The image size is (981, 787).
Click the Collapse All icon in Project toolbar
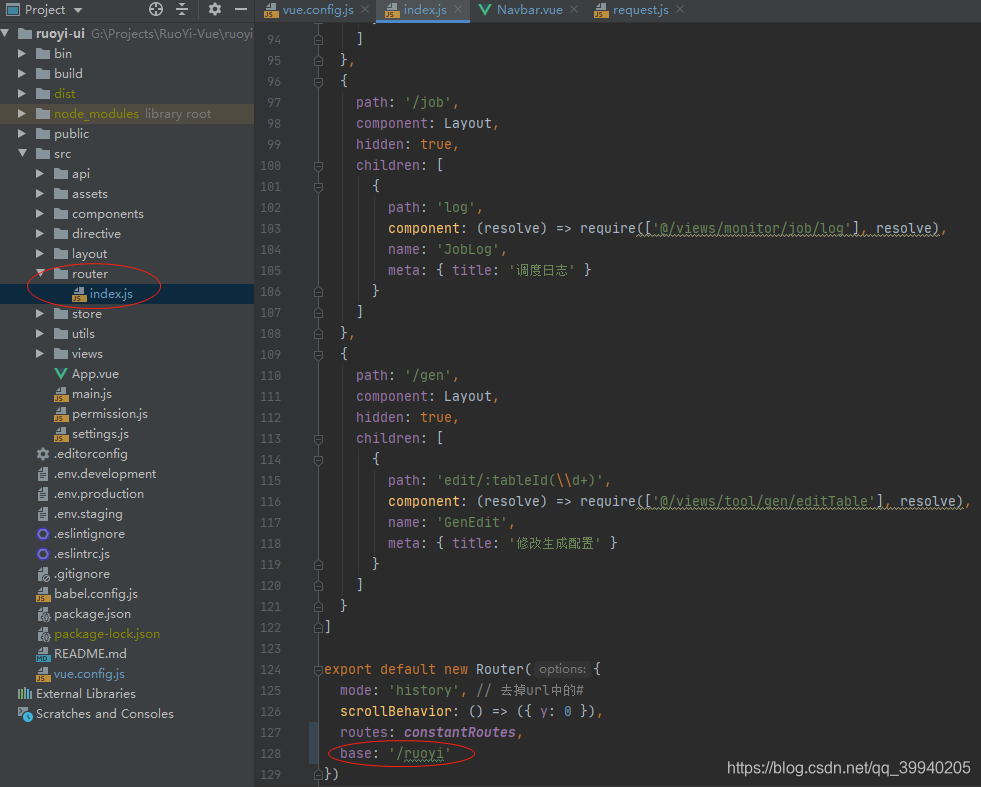pyautogui.click(x=184, y=10)
